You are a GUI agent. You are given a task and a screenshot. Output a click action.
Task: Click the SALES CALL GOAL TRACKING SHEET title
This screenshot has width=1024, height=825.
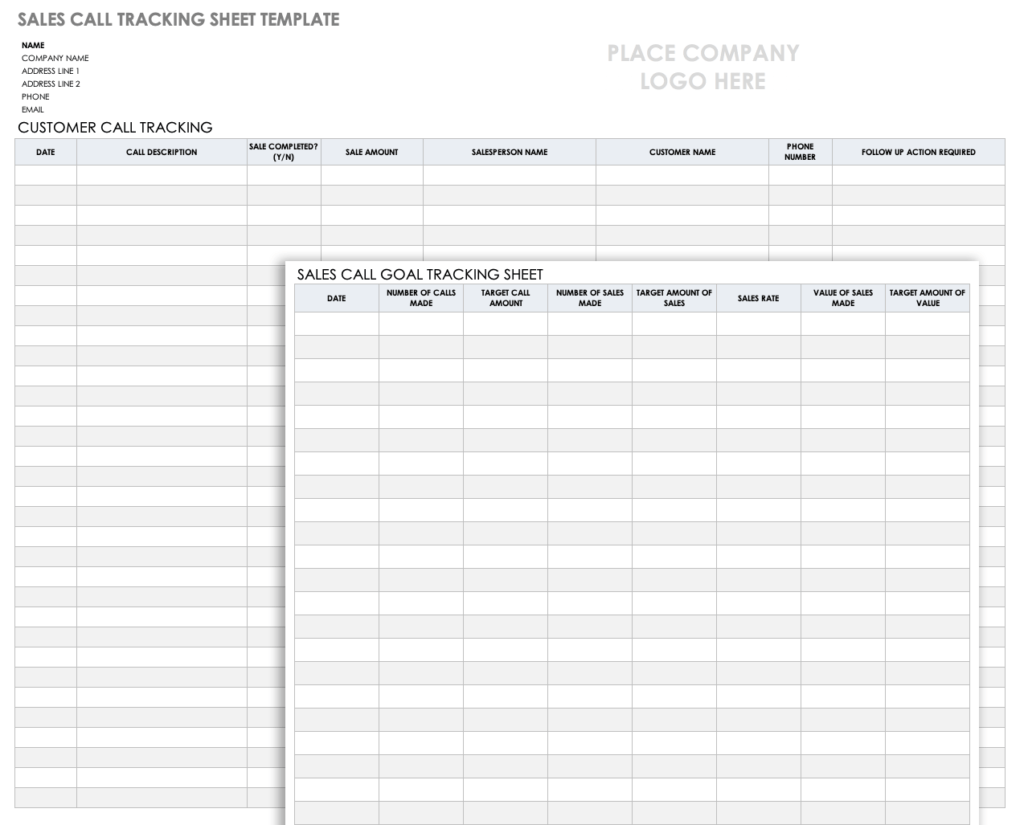[x=419, y=274]
